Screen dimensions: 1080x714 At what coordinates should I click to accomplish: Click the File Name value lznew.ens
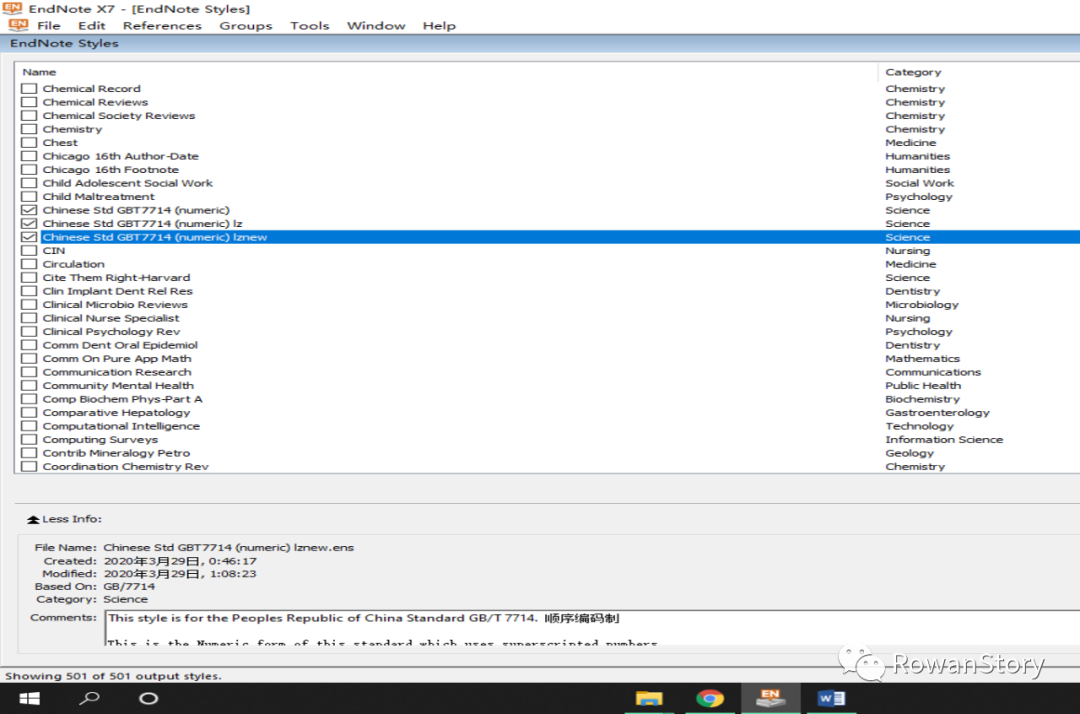[x=228, y=547]
